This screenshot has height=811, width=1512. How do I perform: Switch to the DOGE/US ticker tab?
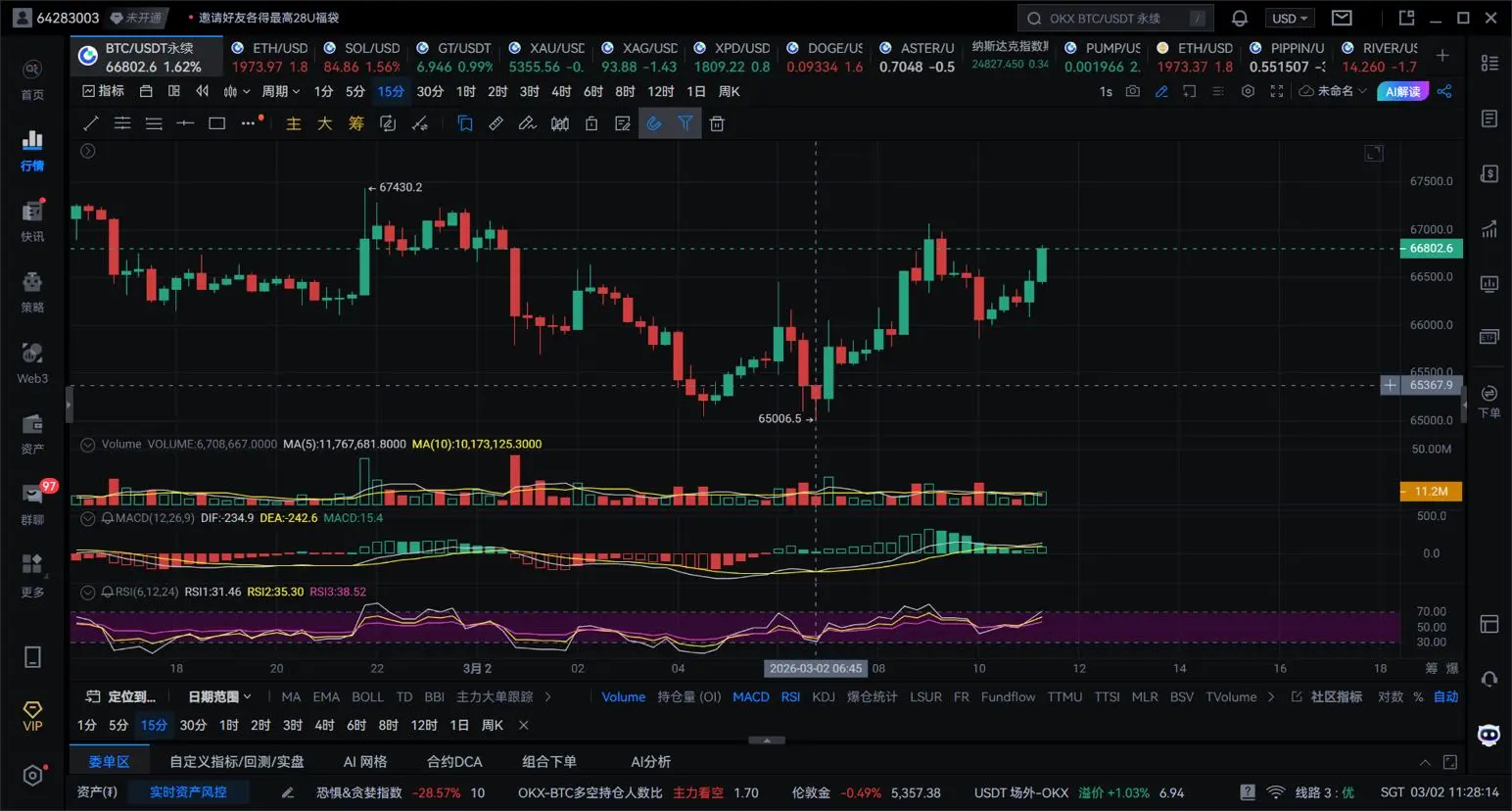point(825,57)
